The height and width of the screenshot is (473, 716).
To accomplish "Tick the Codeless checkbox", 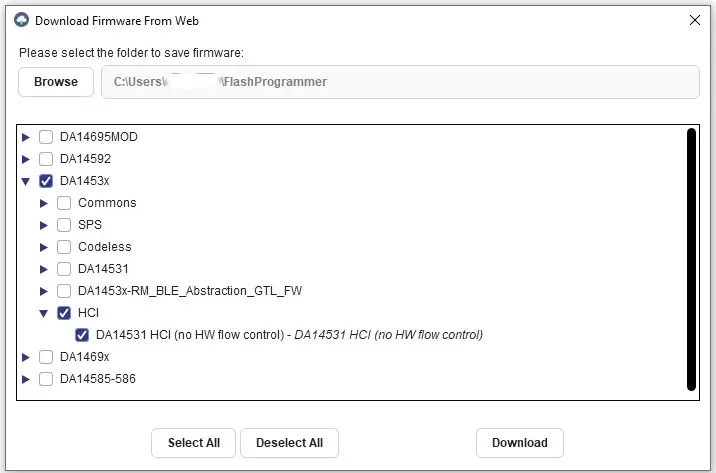I will point(64,247).
